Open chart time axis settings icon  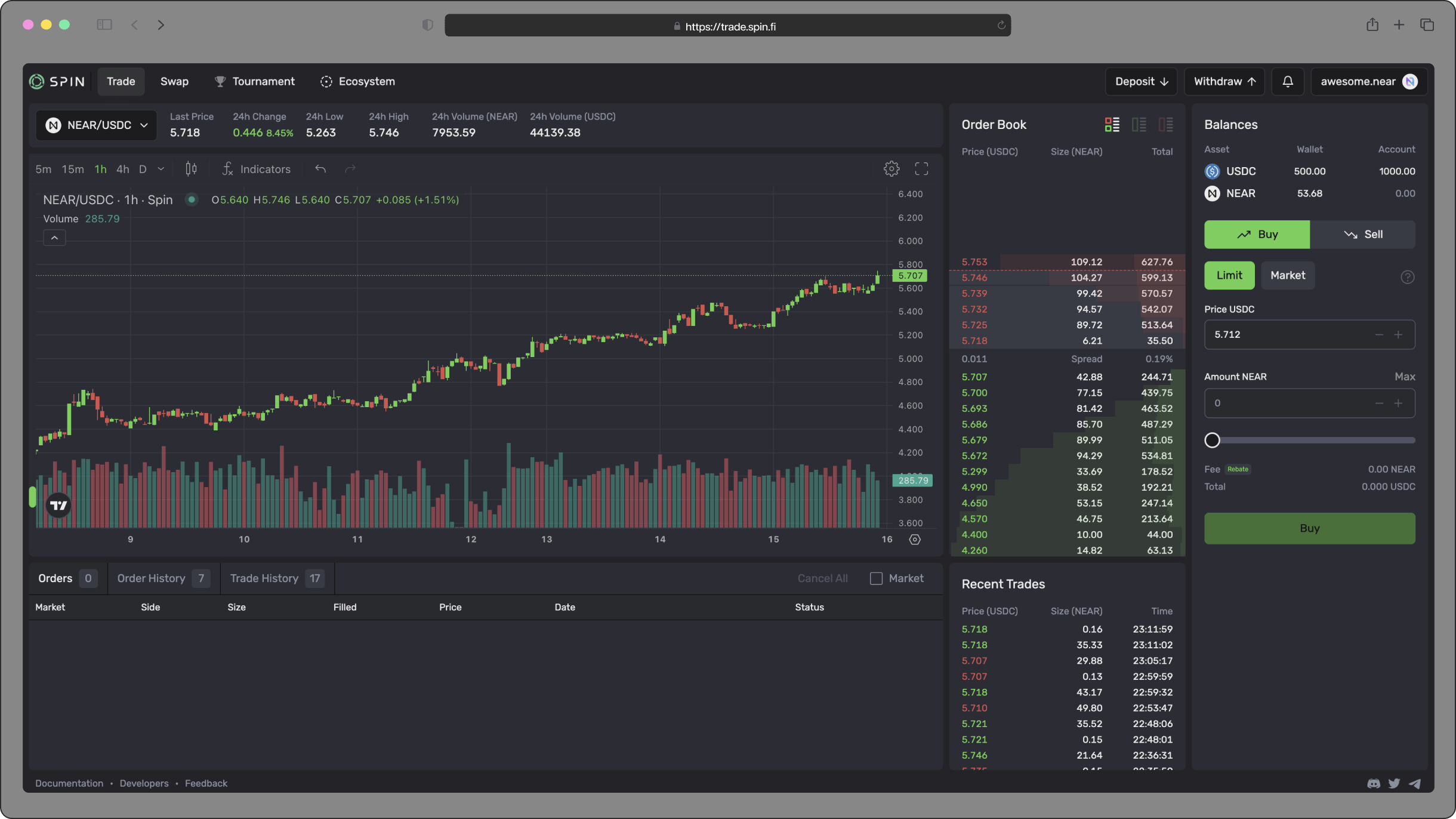[x=915, y=540]
